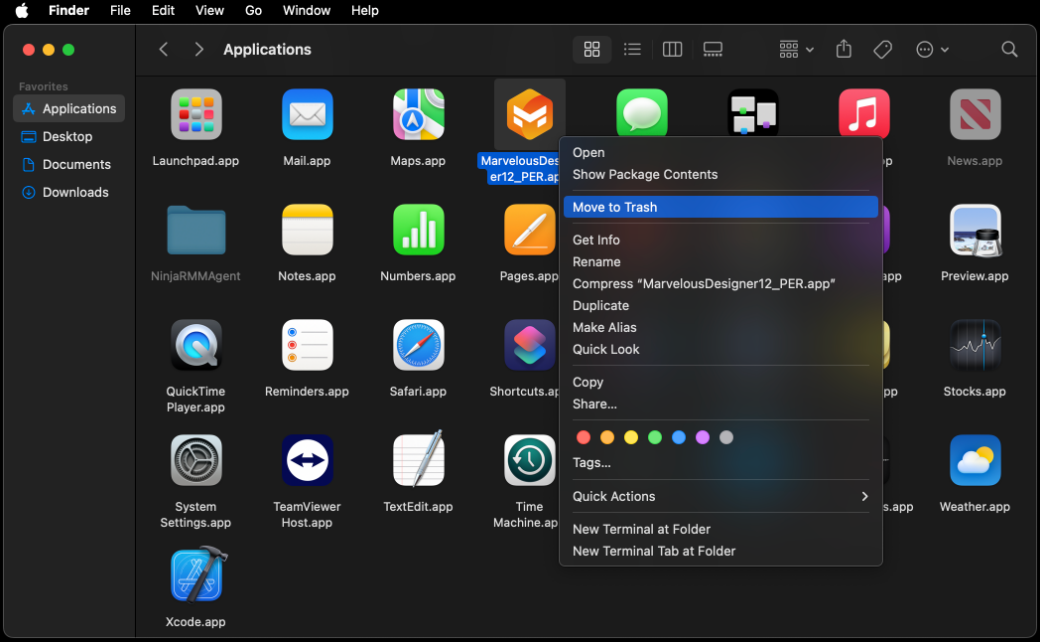Screen dimensions: 1040x642
Task: Go back in Finder history
Action: pyautogui.click(x=164, y=49)
